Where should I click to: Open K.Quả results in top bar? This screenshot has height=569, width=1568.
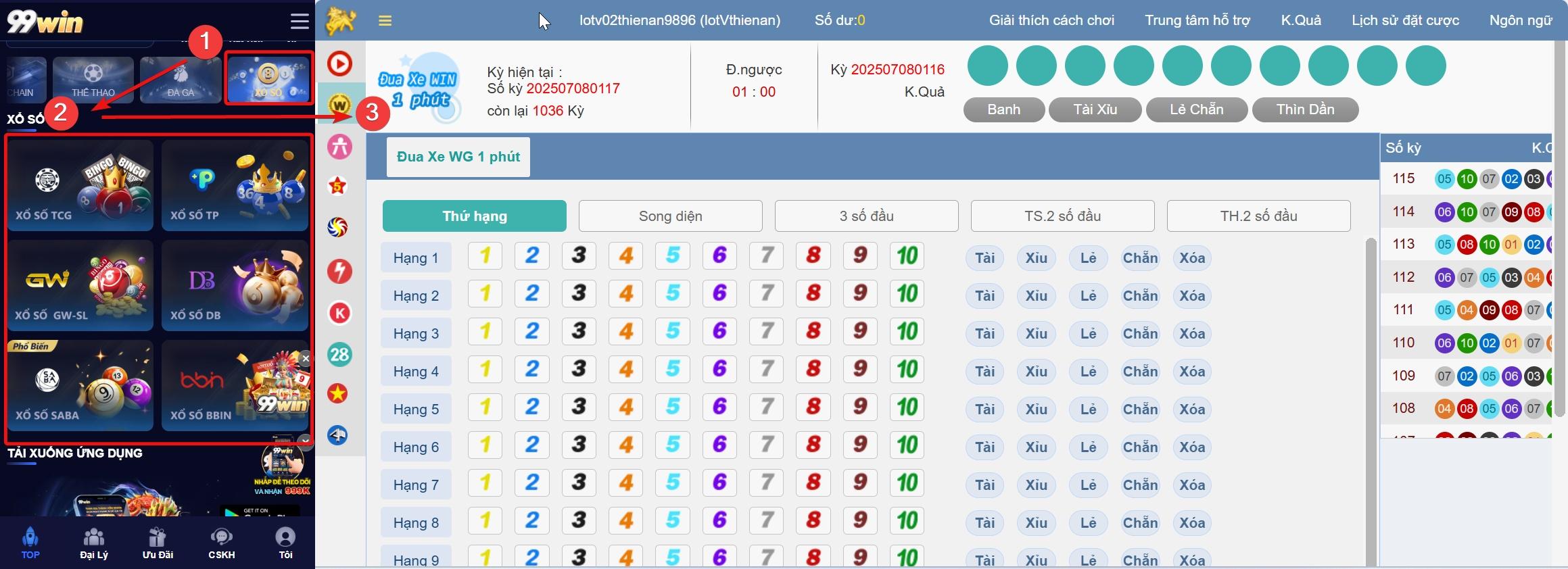pyautogui.click(x=1301, y=20)
